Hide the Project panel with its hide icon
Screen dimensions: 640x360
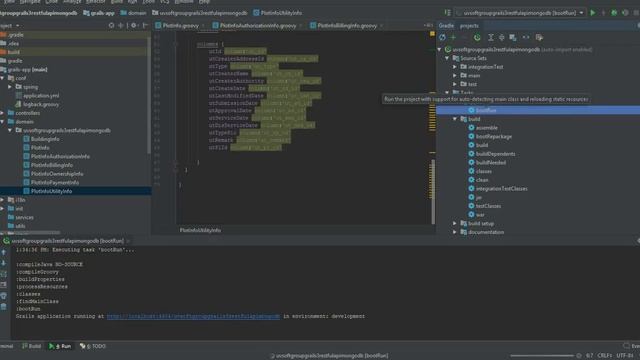[x=144, y=25]
